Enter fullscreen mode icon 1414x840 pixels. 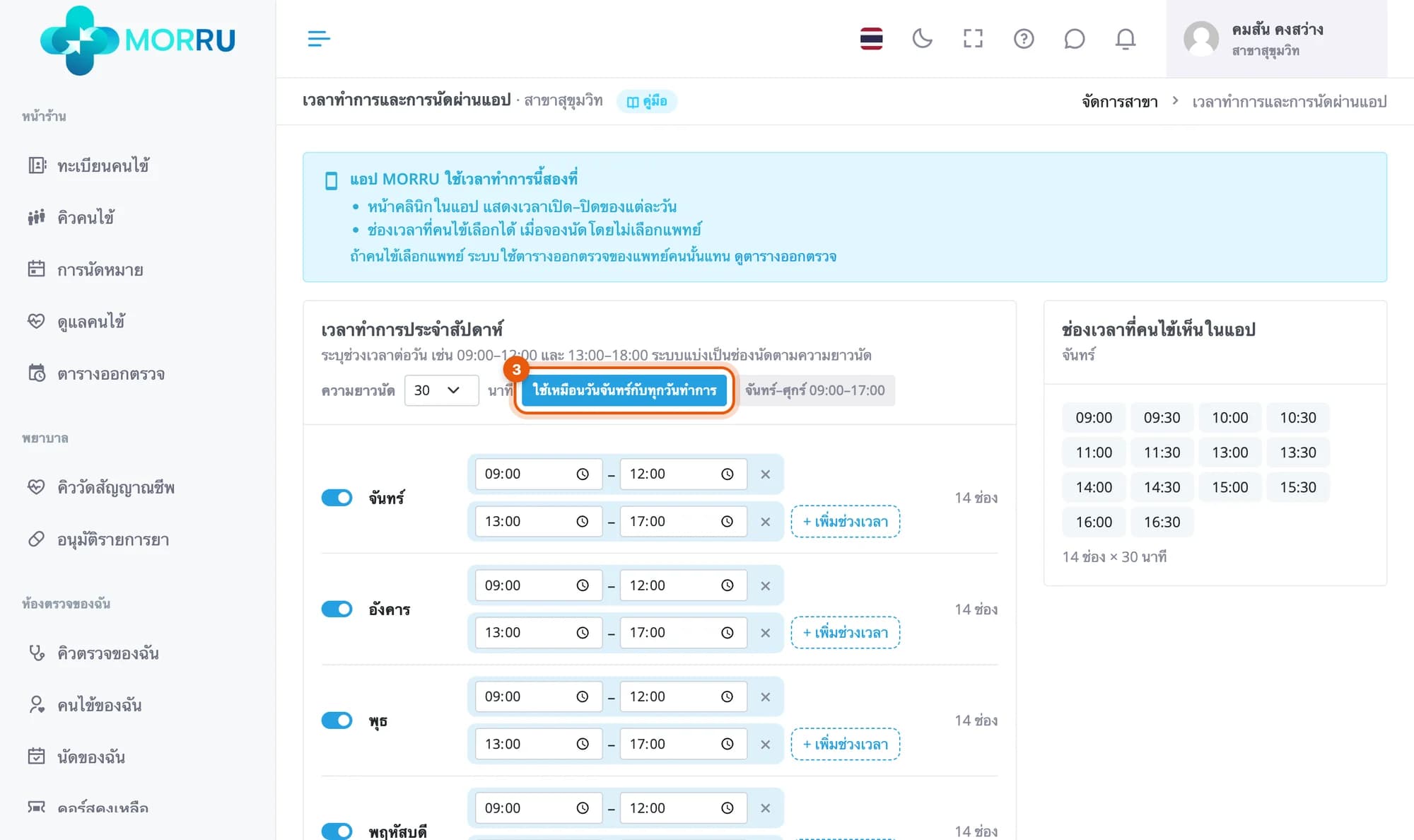(973, 38)
